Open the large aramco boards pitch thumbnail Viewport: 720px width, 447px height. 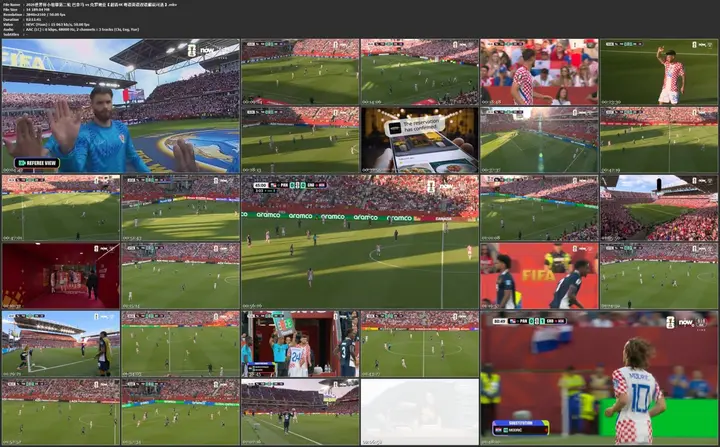(360, 242)
